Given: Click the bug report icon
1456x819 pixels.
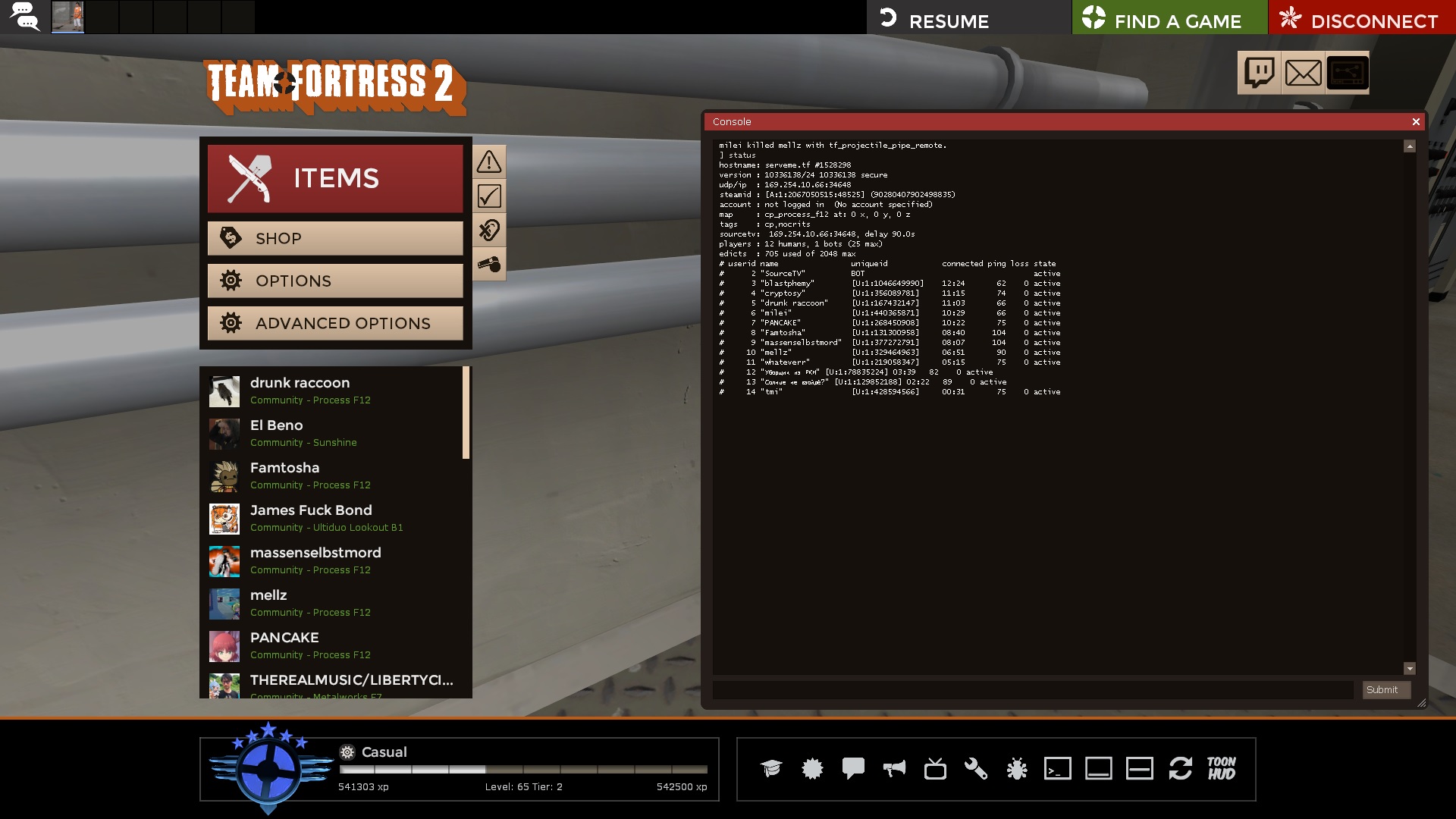Looking at the screenshot, I should click(1016, 769).
